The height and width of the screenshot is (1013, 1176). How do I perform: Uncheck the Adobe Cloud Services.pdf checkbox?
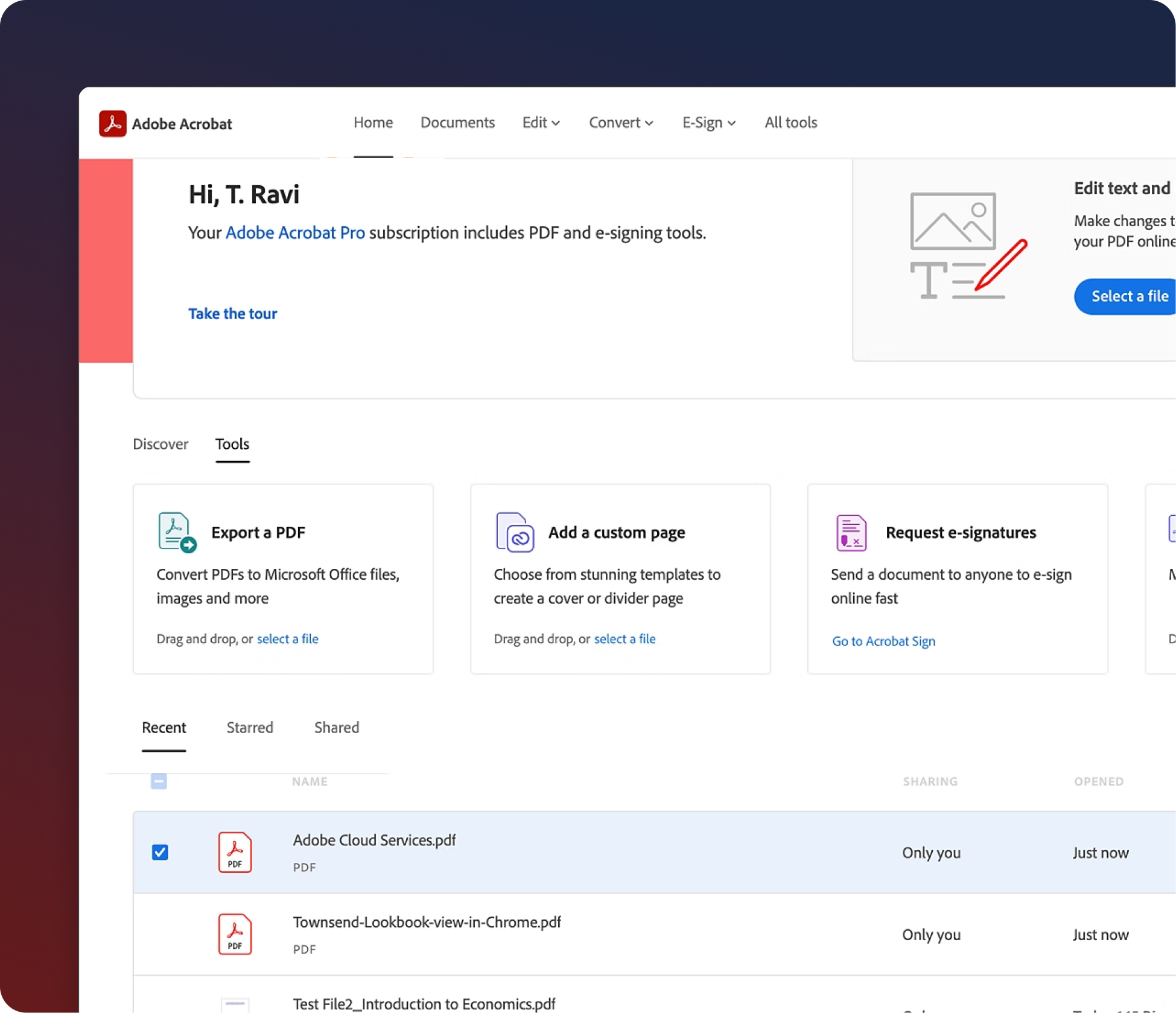160,852
